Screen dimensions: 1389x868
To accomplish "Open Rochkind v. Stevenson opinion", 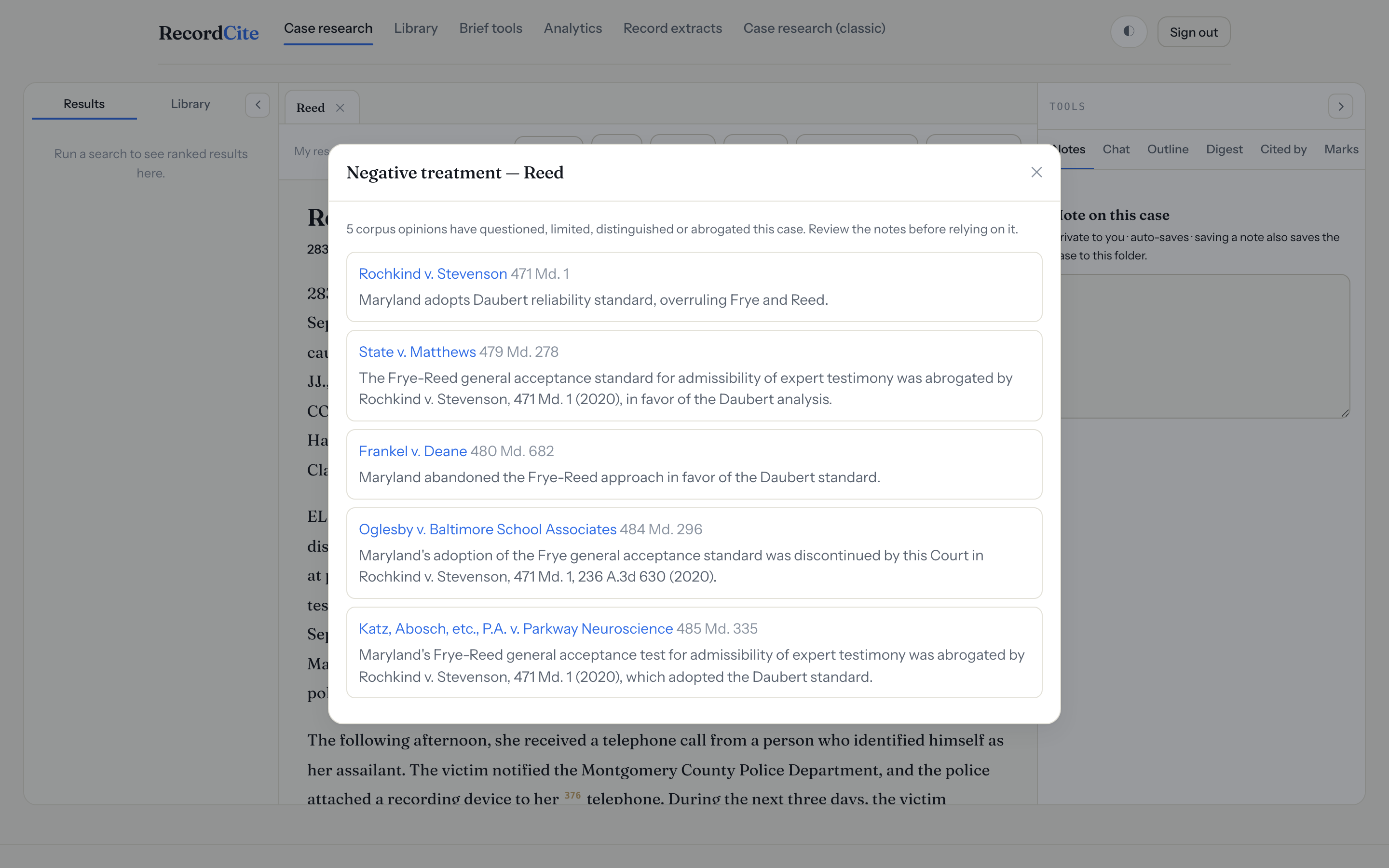I will 433,274.
